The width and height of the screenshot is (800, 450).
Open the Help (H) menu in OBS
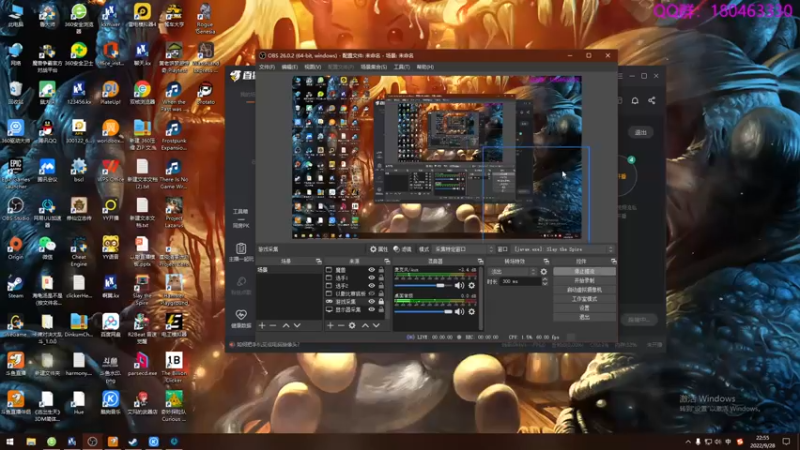tap(425, 67)
